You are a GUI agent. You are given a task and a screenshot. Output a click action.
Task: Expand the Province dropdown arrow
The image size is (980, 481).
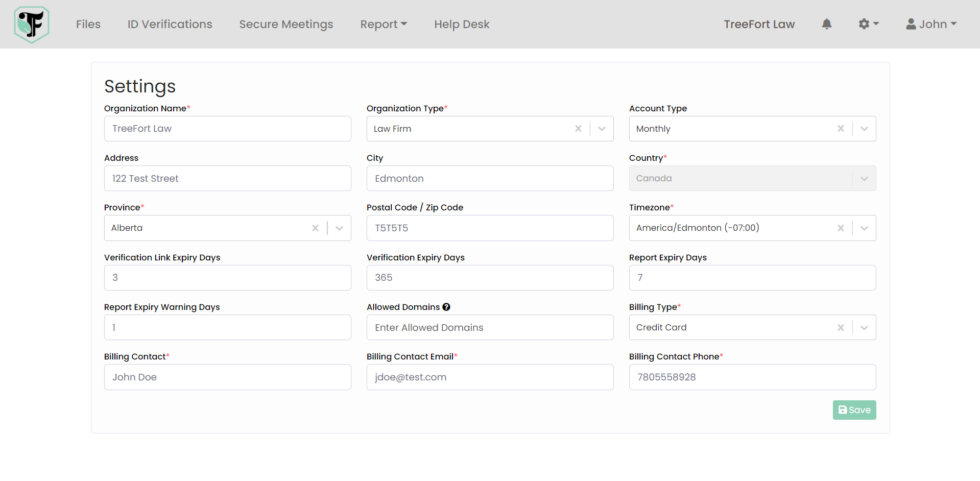[x=339, y=228]
